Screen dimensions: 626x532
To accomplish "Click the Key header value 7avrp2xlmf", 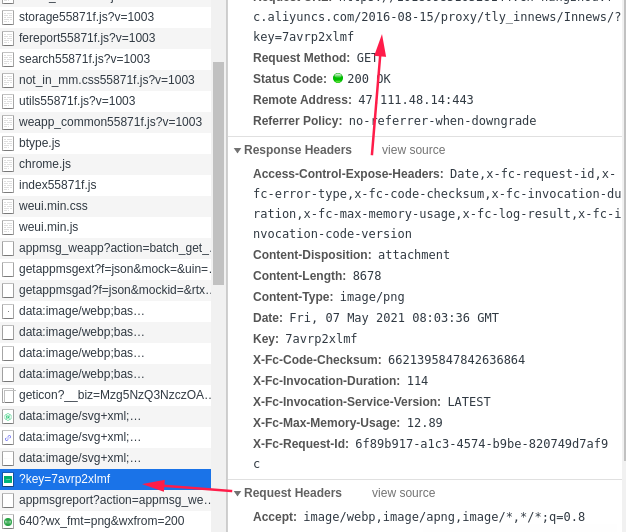I will coord(321,339).
